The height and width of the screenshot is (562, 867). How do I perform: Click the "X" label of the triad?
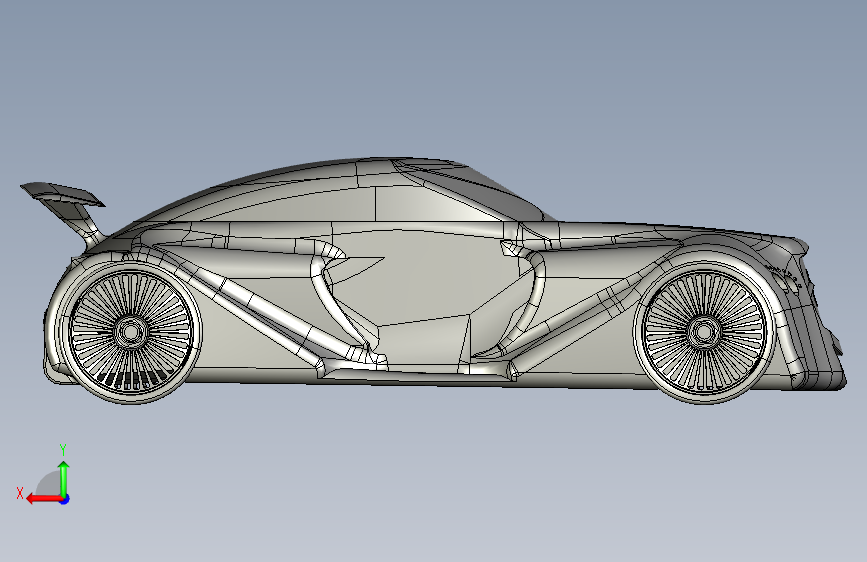pos(20,493)
